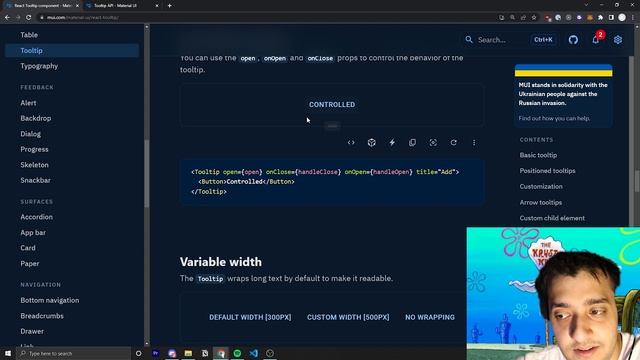Toggle show source code icon
This screenshot has width=640, height=360.
click(x=351, y=142)
